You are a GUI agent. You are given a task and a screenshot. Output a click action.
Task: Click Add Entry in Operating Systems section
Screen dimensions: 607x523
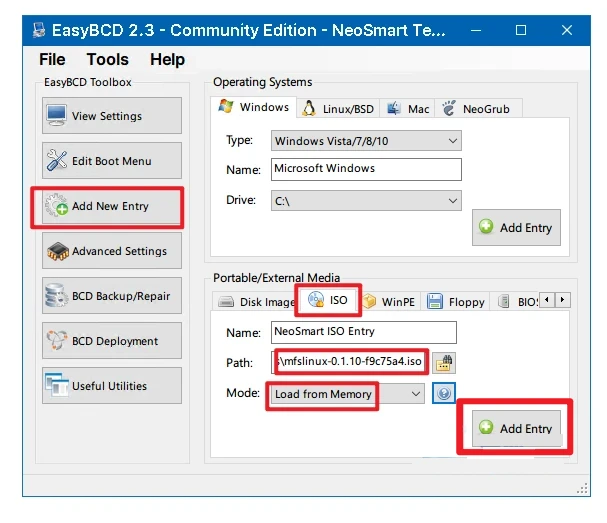516,228
